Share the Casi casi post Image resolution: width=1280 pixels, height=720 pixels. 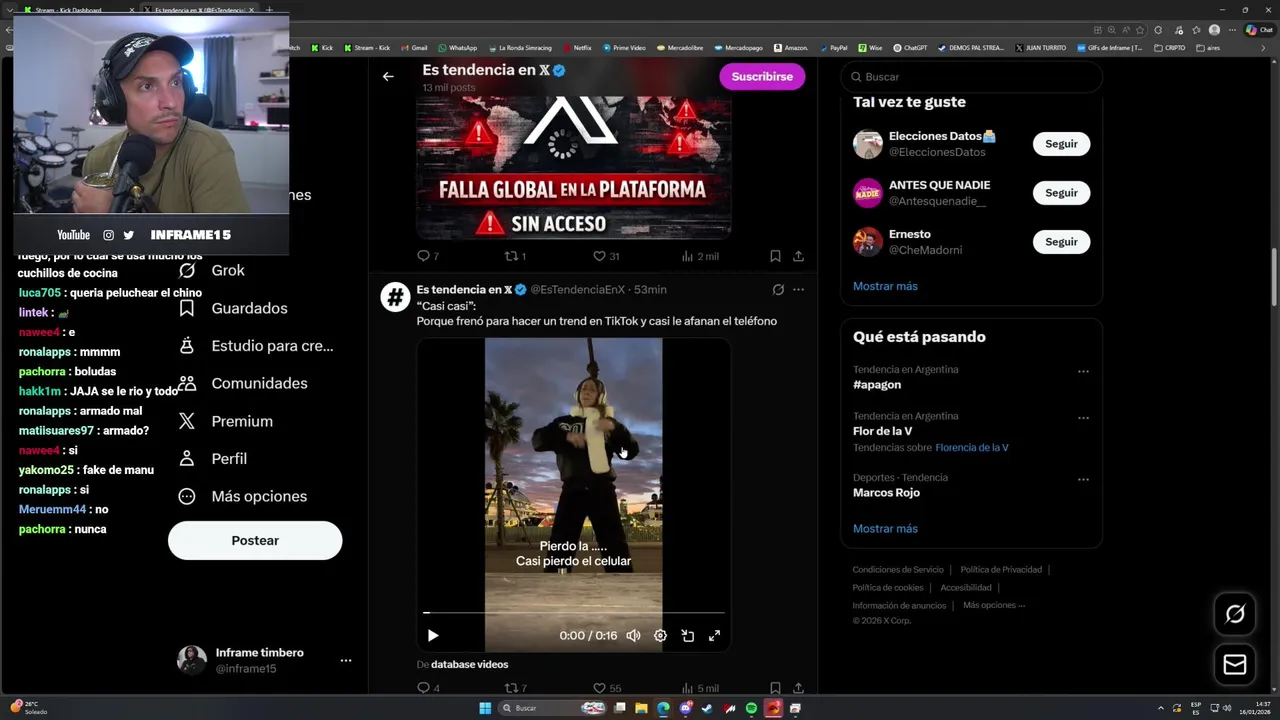click(x=798, y=688)
